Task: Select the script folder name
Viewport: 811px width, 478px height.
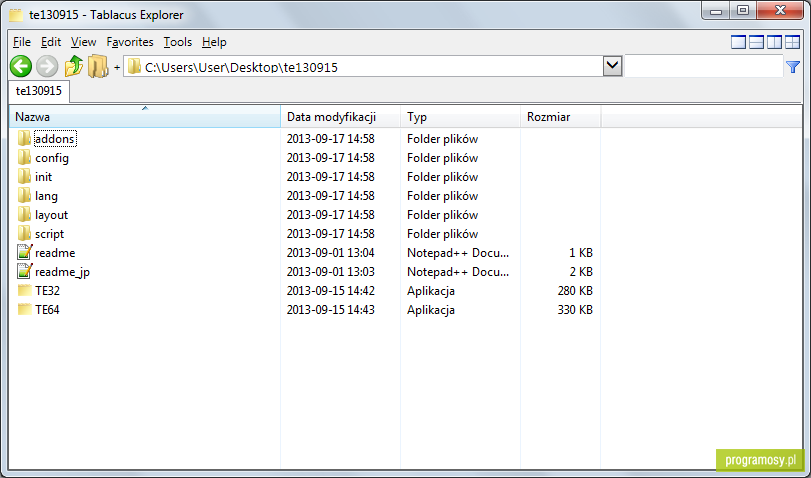Action: tap(50, 234)
